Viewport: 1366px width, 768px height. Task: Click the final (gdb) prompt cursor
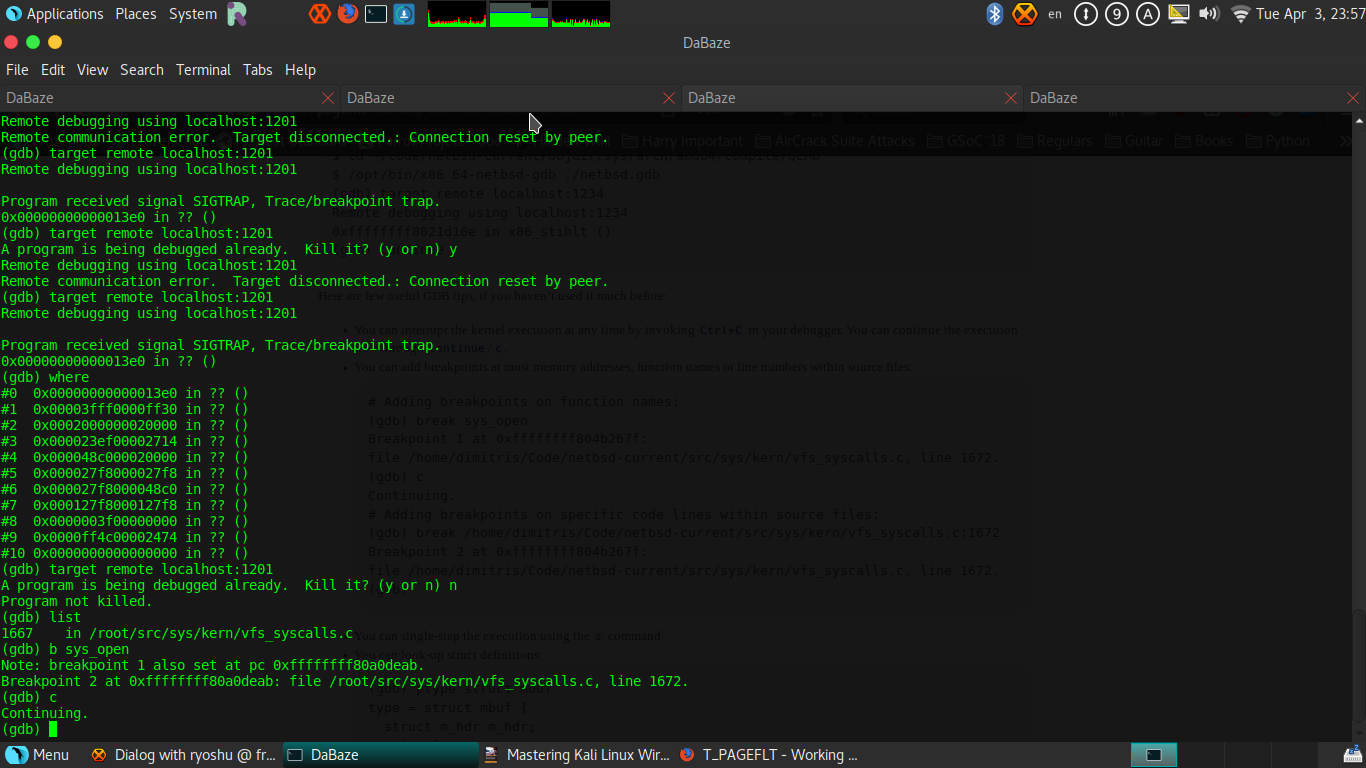coord(53,729)
